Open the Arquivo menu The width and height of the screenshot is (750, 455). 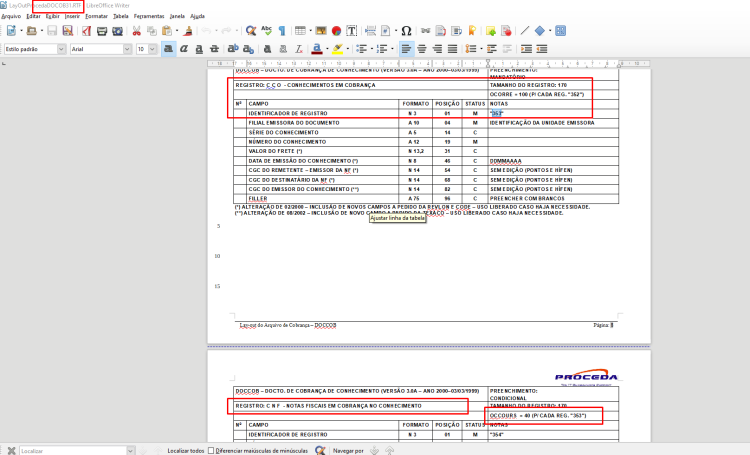[11, 16]
